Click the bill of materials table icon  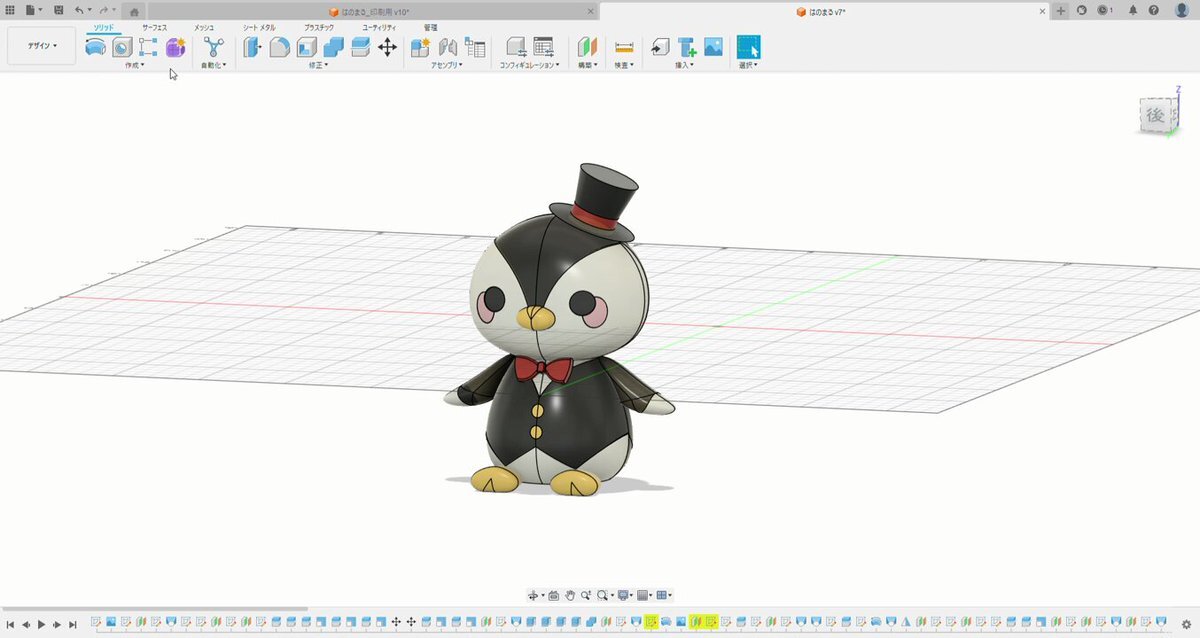pyautogui.click(x=475, y=47)
